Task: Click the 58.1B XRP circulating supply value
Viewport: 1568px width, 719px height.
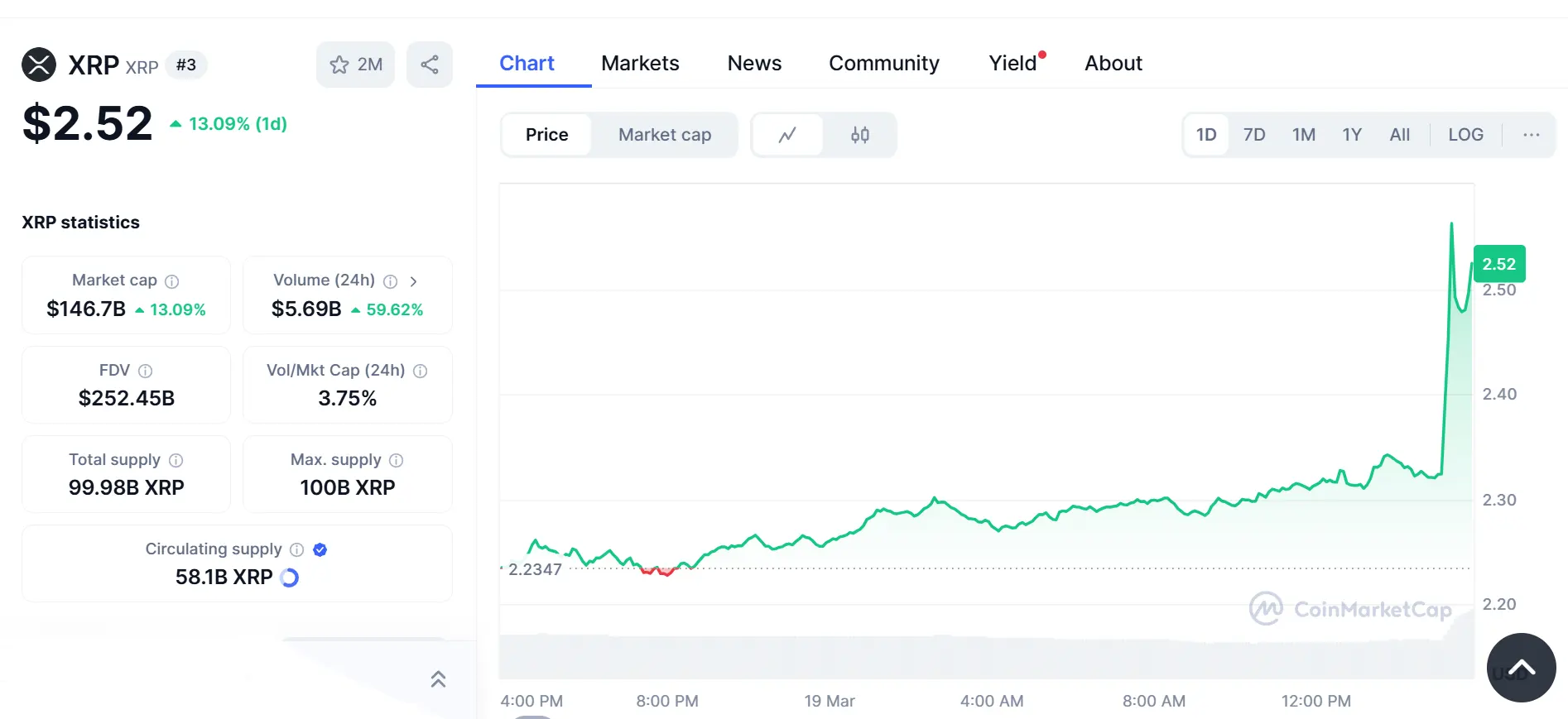Action: point(224,577)
